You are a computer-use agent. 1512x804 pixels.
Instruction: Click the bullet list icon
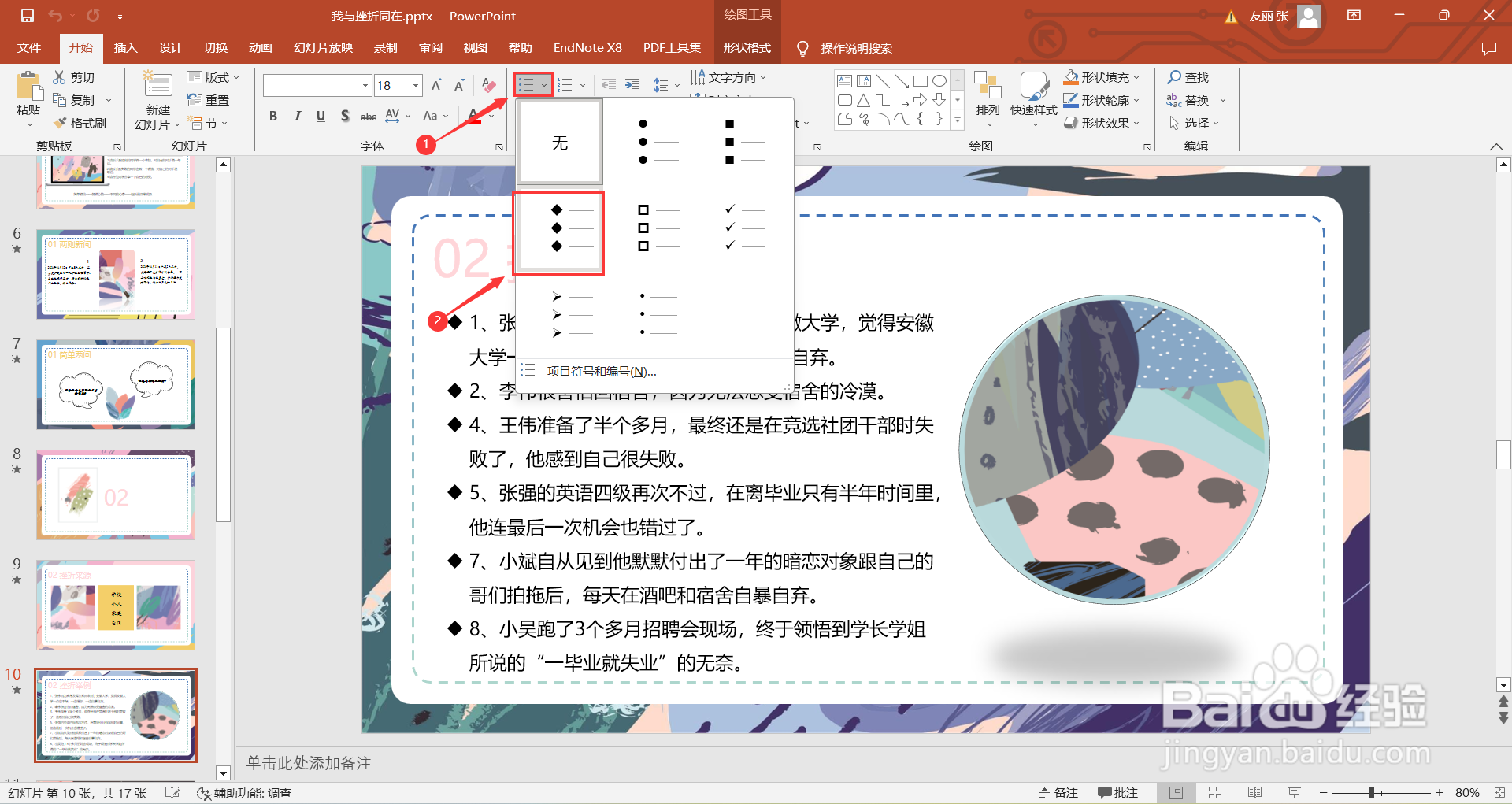(x=526, y=85)
